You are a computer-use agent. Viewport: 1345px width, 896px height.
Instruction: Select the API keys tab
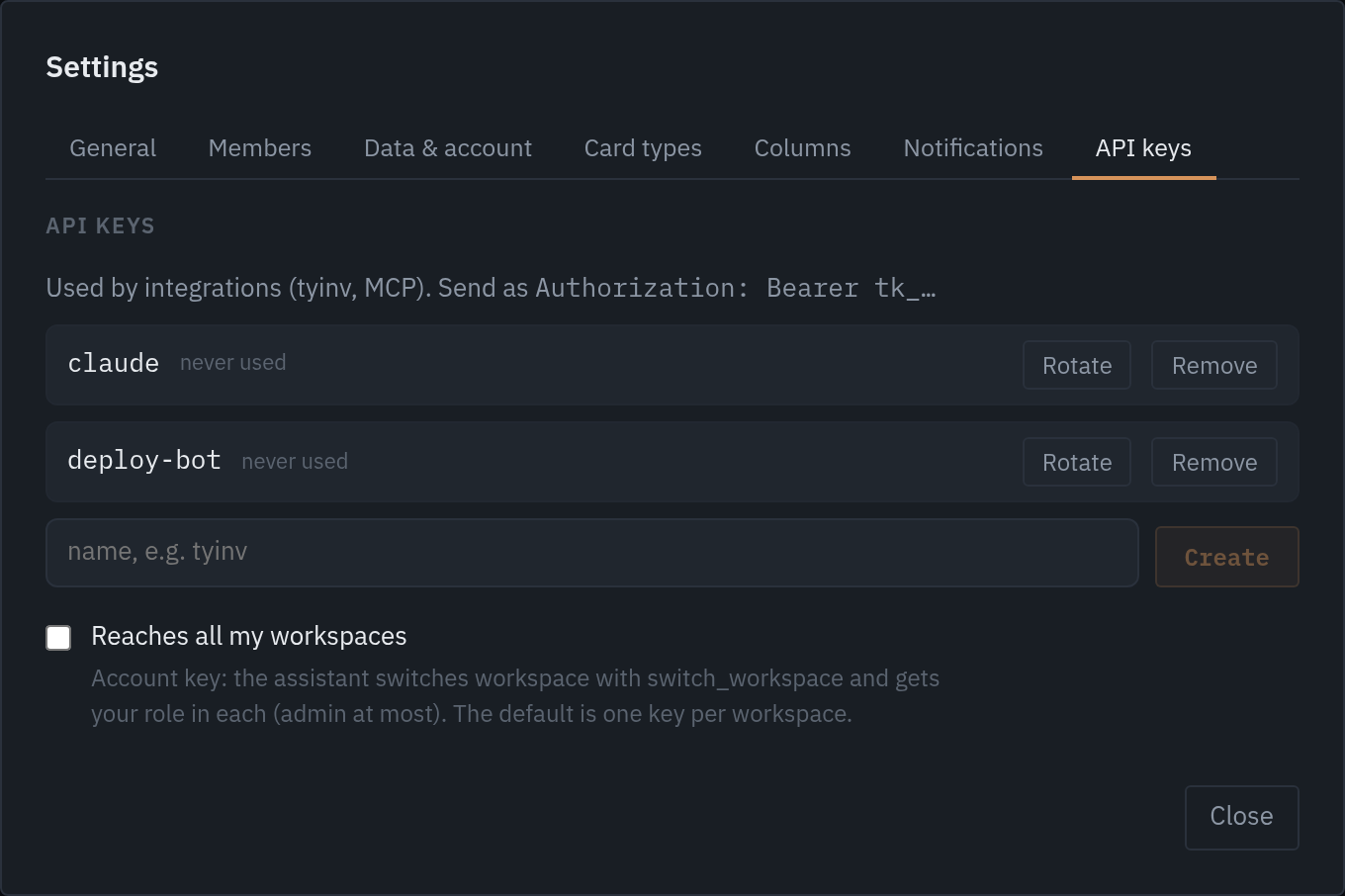[x=1143, y=148]
